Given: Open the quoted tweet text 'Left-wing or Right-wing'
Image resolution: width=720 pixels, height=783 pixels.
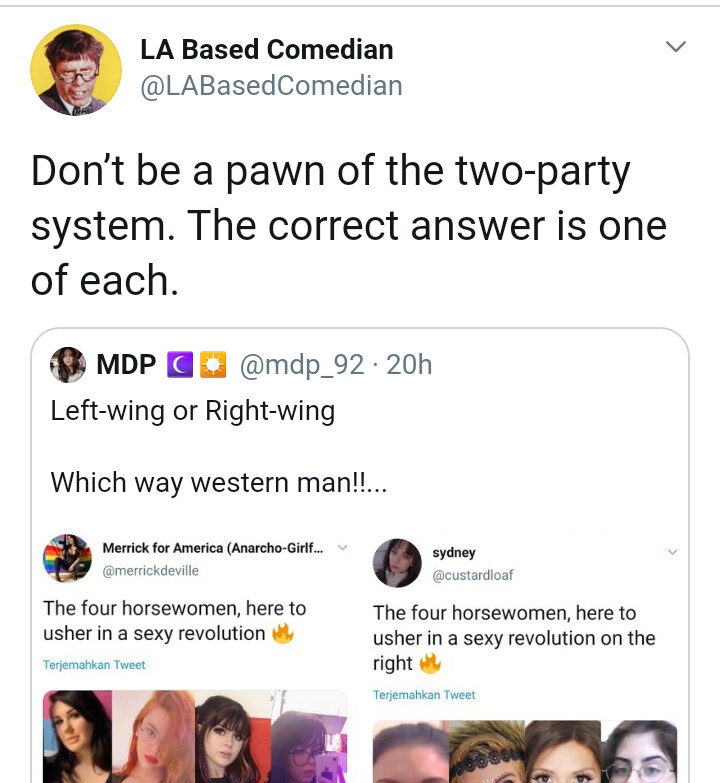Looking at the screenshot, I should (x=193, y=411).
